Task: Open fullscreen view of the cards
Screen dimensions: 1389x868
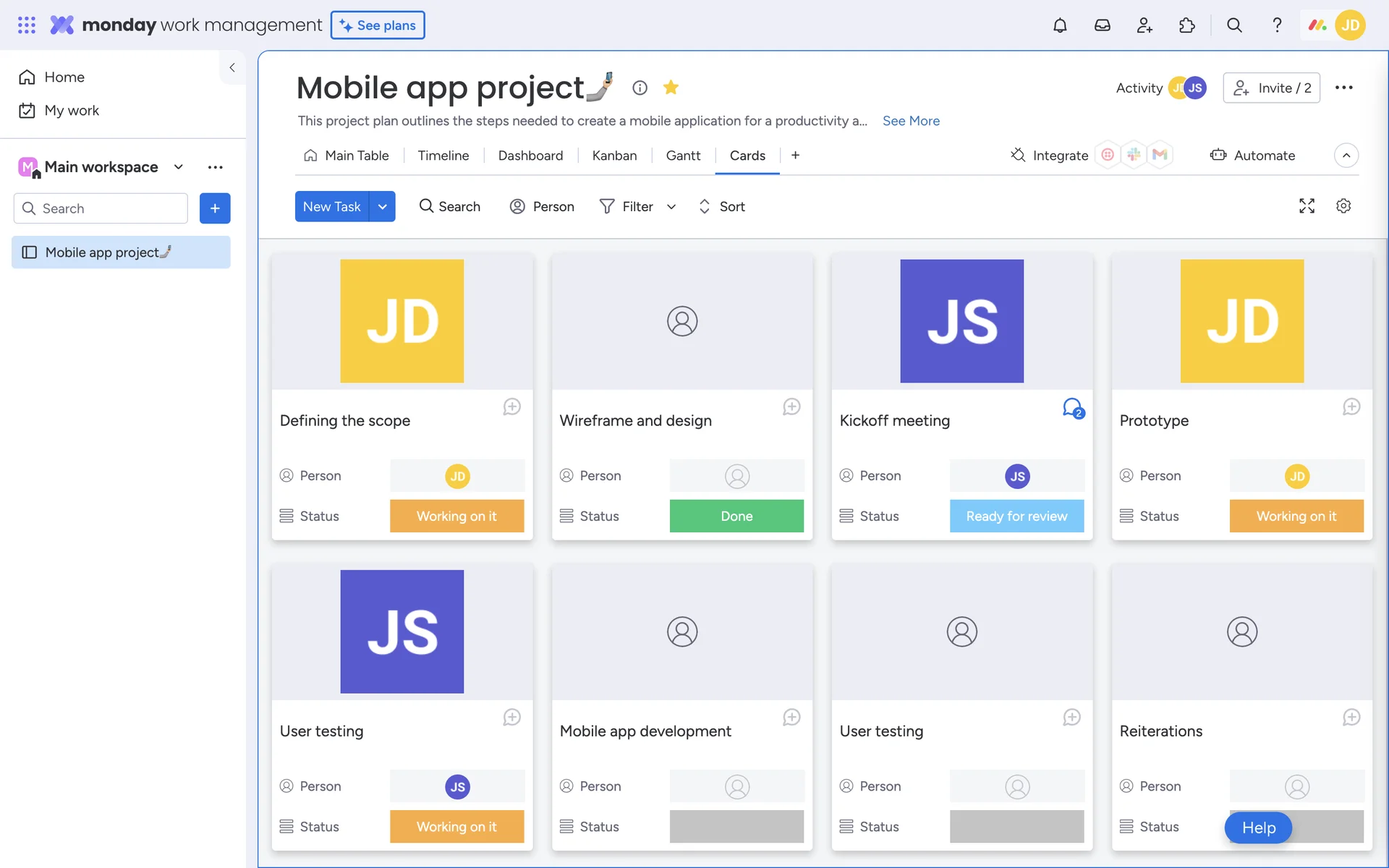Action: pyautogui.click(x=1307, y=206)
